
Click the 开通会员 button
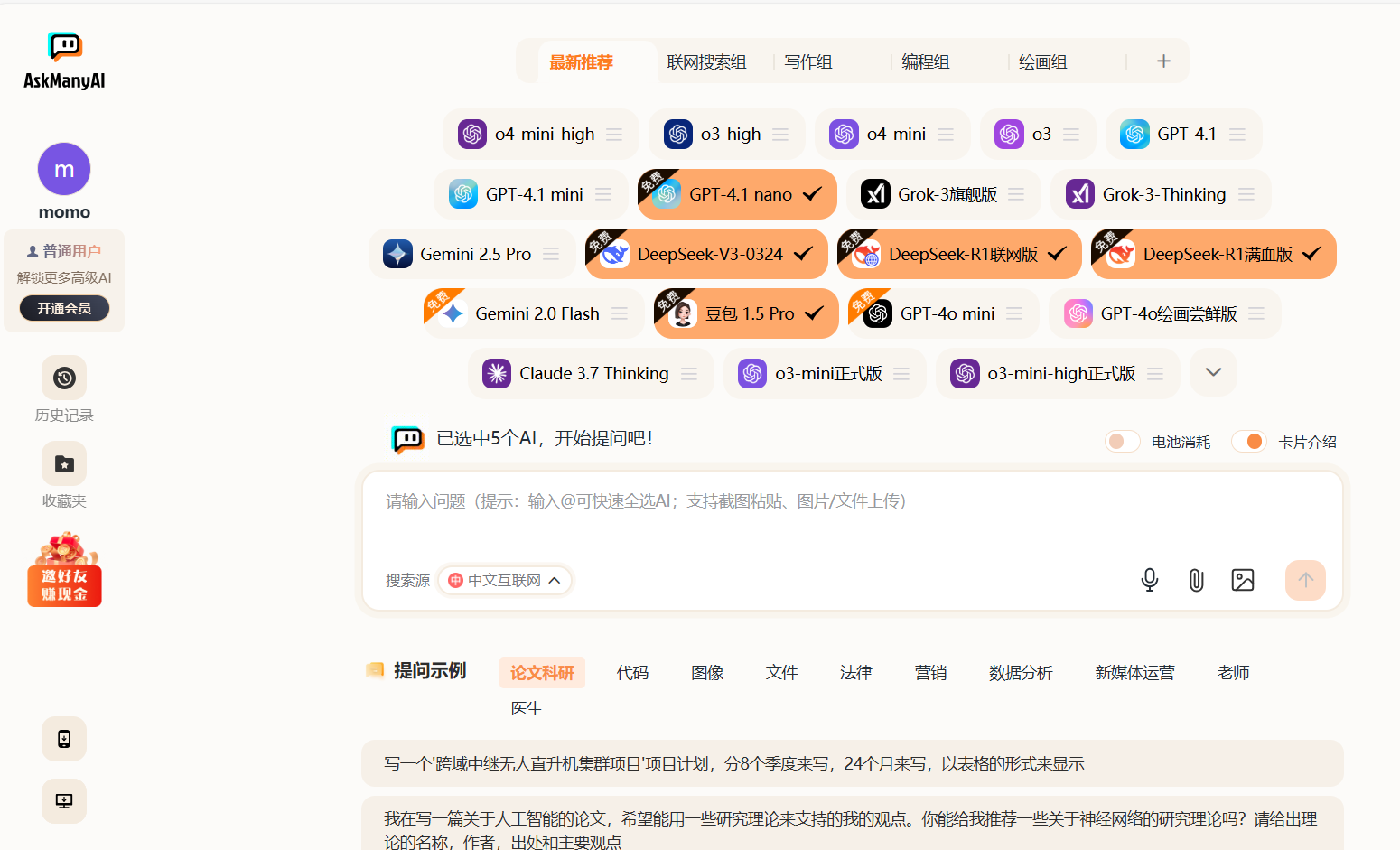tap(64, 308)
